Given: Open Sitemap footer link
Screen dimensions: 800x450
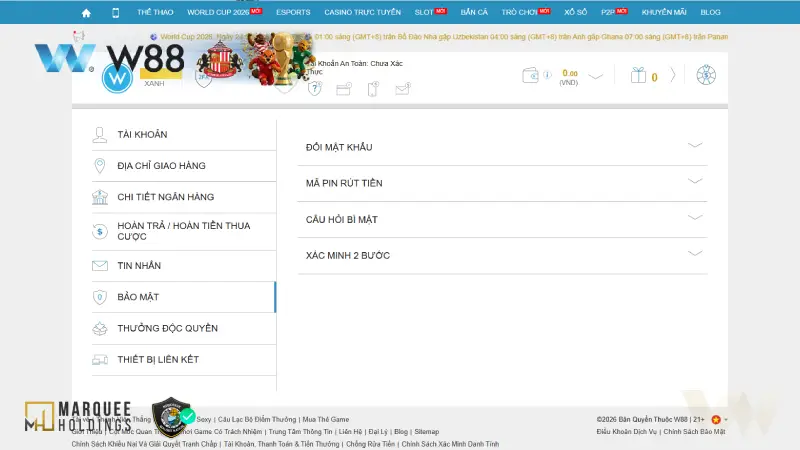Looking at the screenshot, I should [x=427, y=432].
